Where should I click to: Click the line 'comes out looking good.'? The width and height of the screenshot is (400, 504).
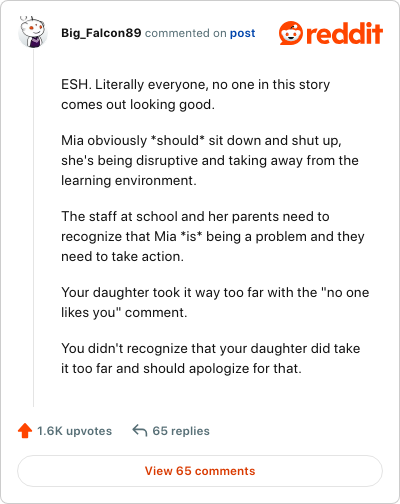point(138,104)
